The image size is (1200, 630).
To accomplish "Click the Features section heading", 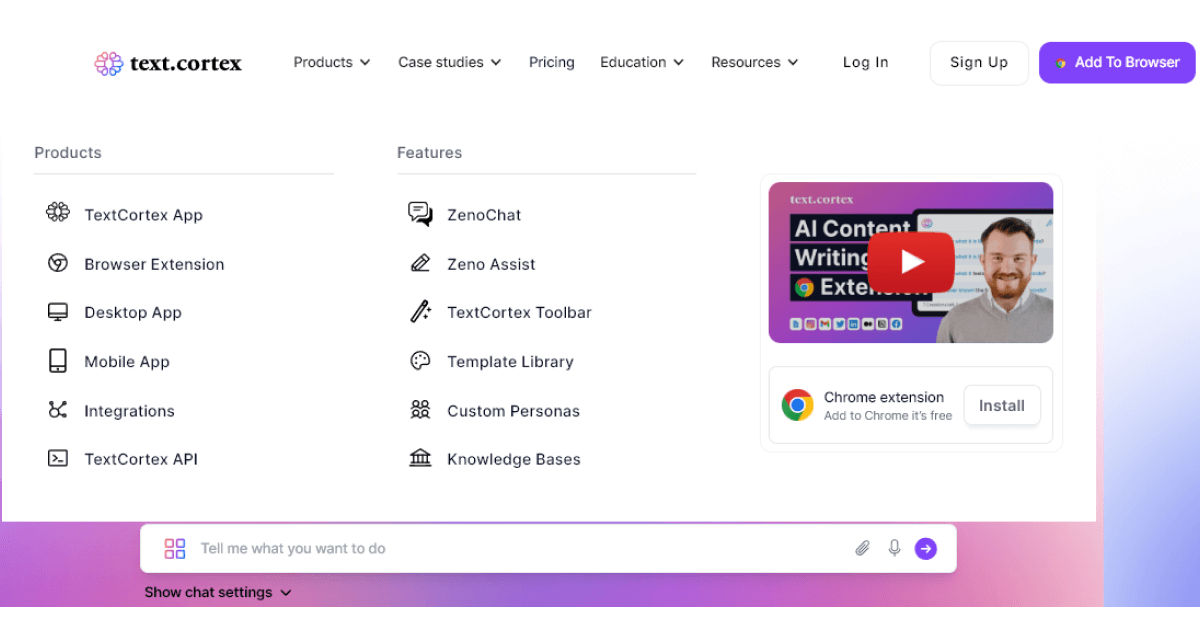I will pyautogui.click(x=429, y=152).
